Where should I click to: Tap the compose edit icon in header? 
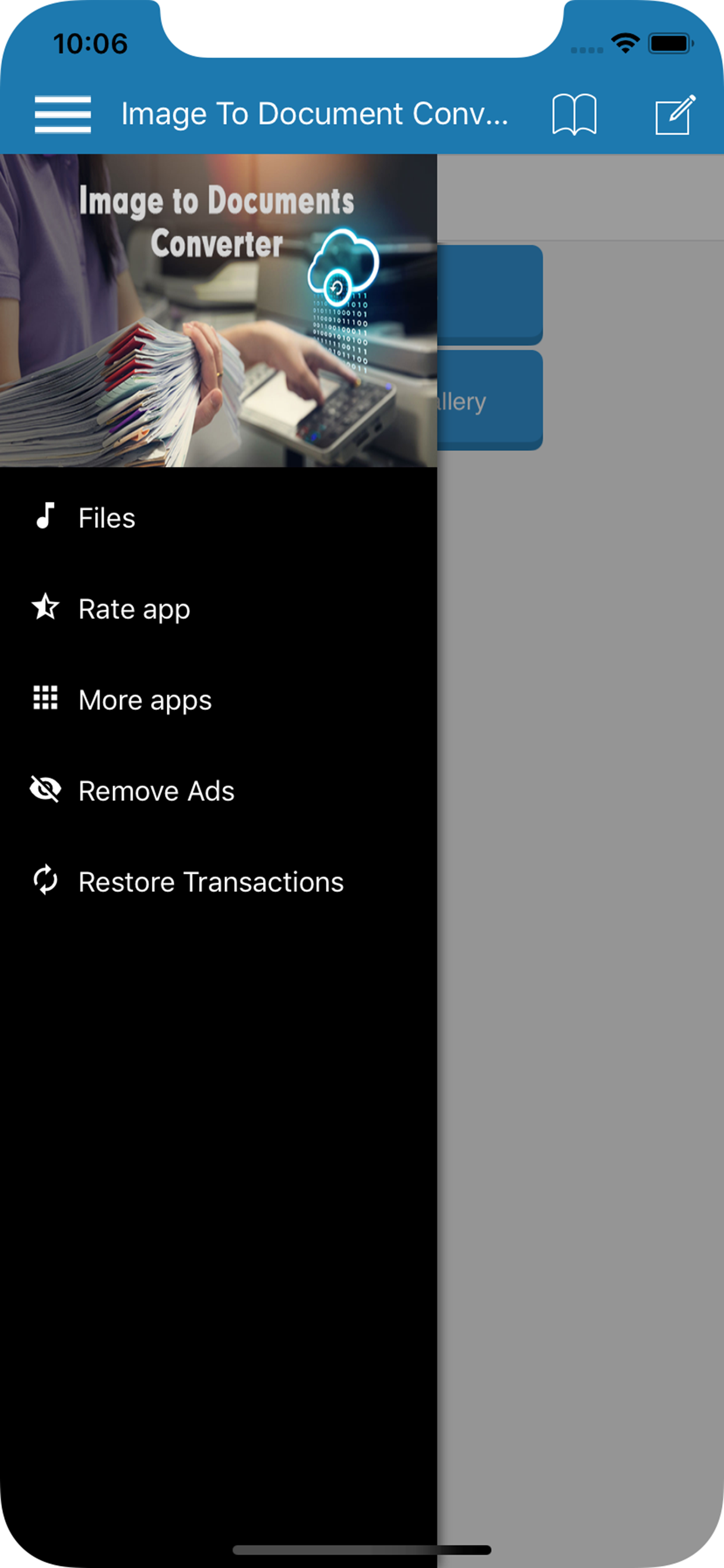[676, 114]
